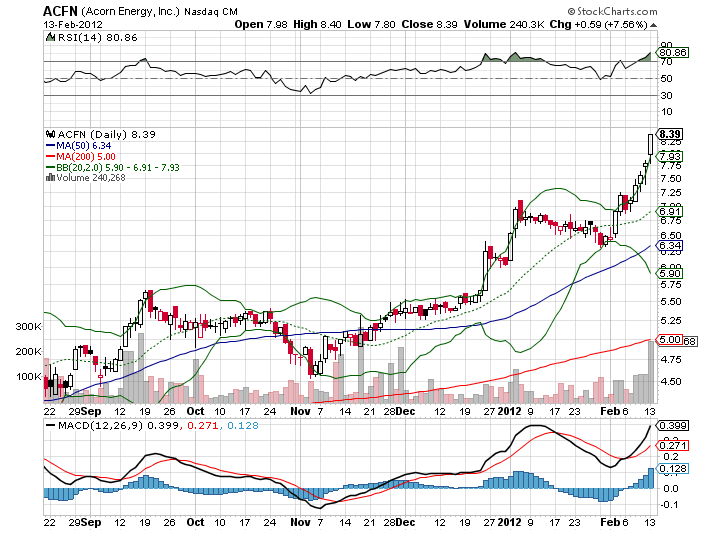Click the blue 6.34 MA(50) price tag
The width and height of the screenshot is (709, 536).
(670, 246)
